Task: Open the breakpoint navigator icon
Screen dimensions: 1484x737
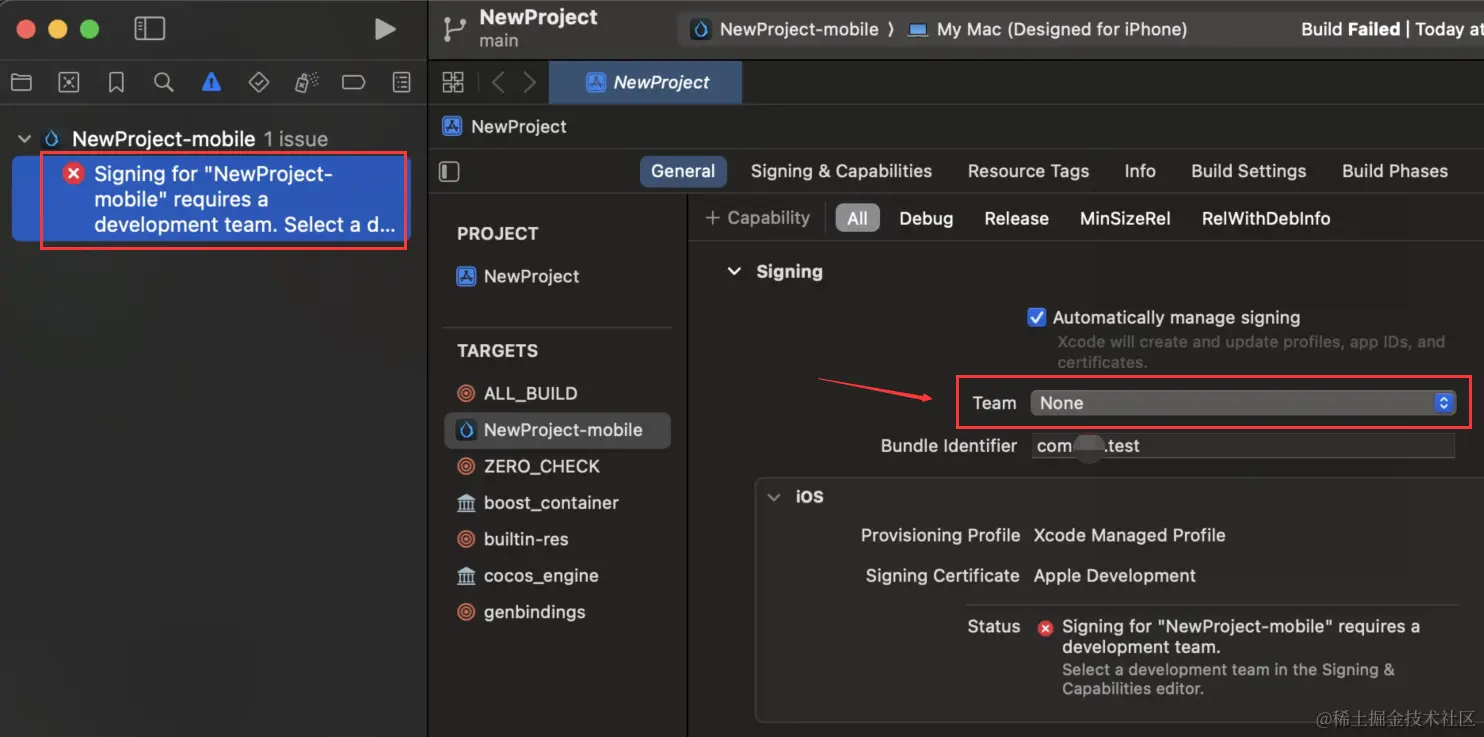Action: pos(353,83)
